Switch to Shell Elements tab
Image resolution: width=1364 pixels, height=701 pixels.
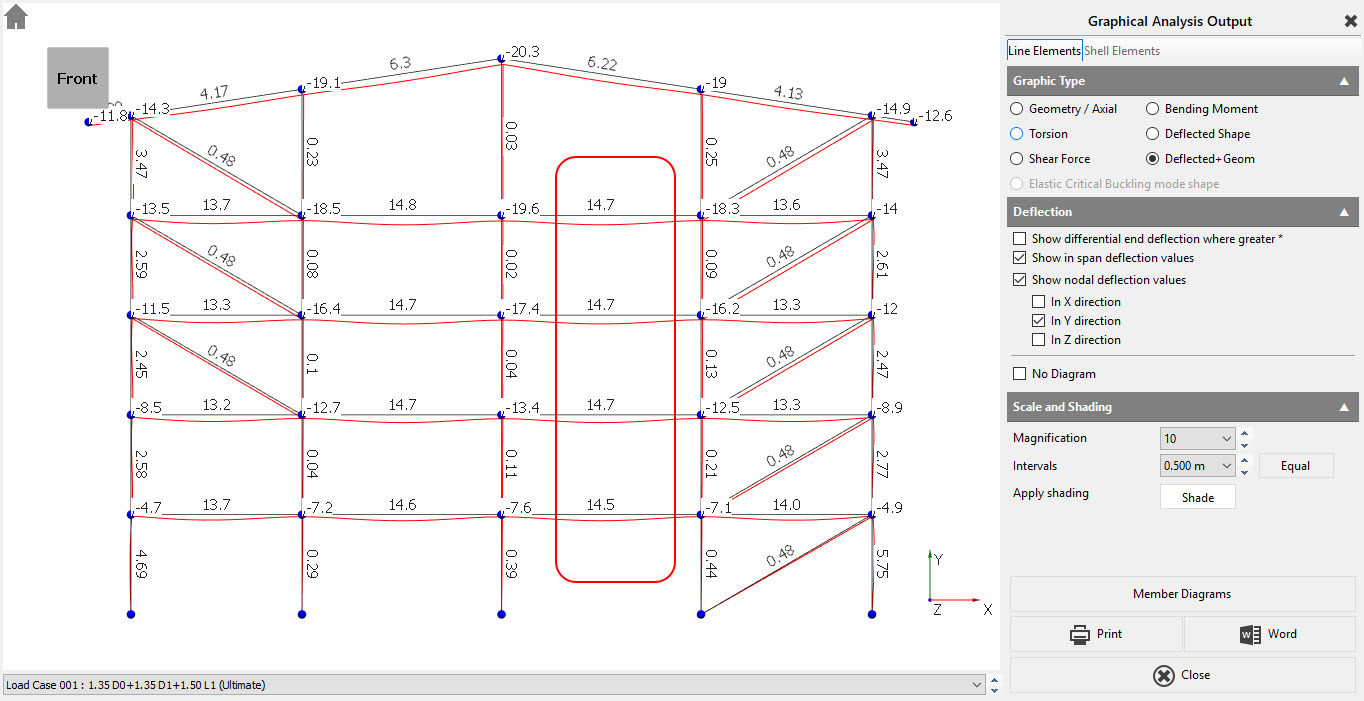1122,51
